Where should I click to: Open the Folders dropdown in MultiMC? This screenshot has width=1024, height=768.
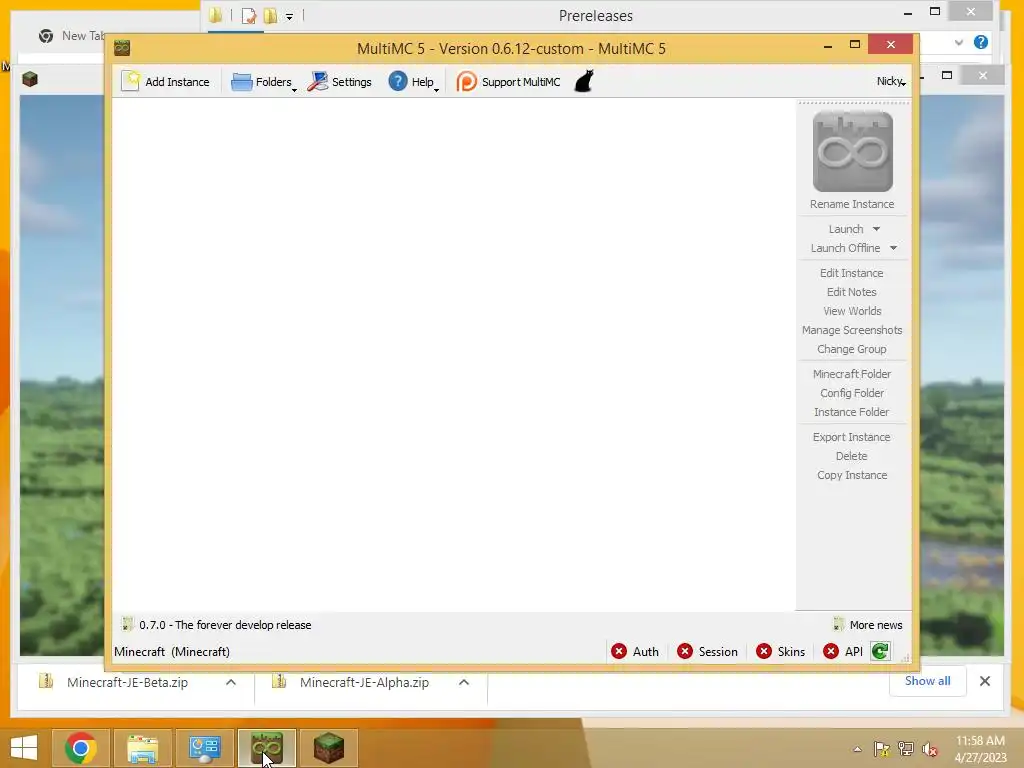click(x=263, y=82)
